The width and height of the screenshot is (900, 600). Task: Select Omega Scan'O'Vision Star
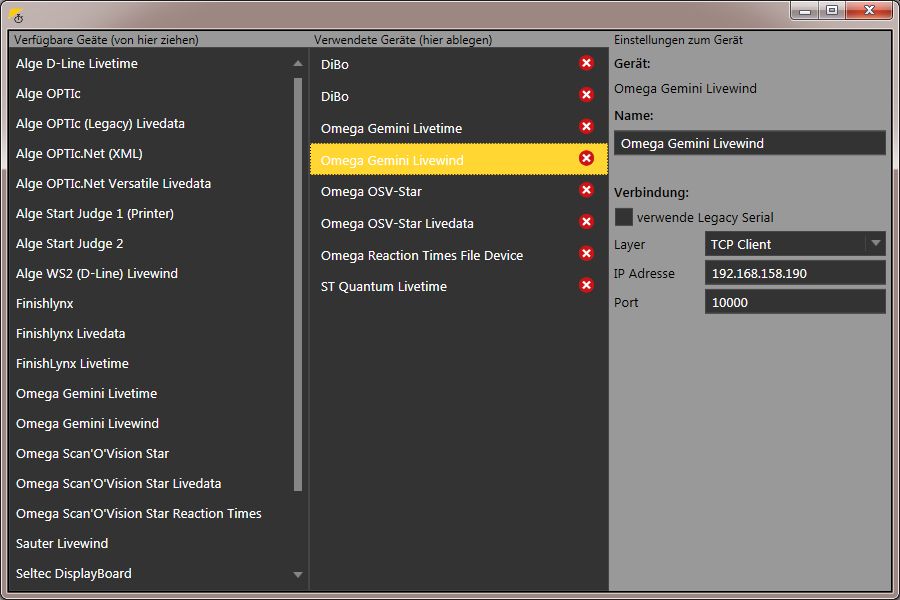coord(92,454)
